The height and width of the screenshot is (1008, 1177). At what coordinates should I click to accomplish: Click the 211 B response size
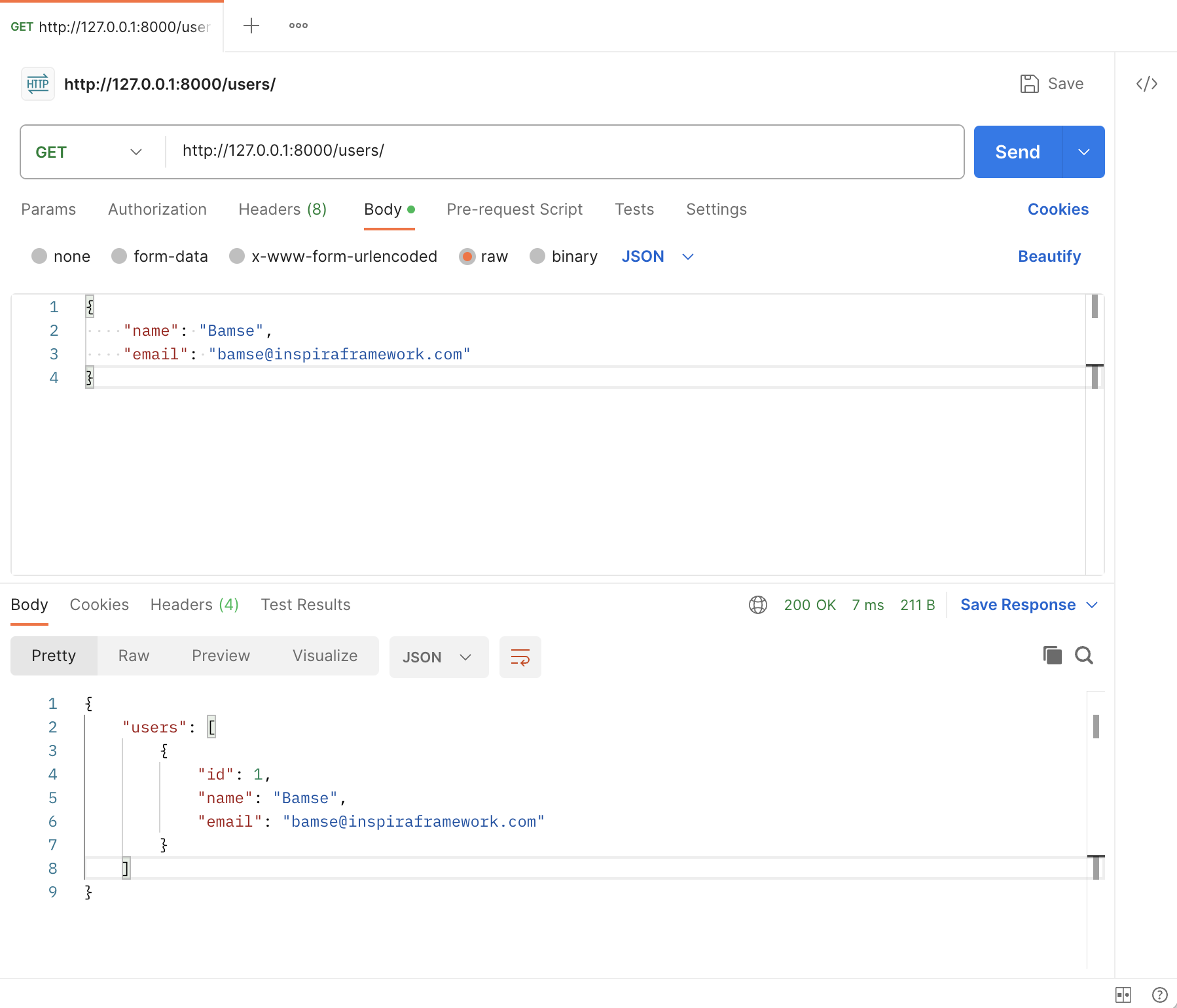tap(918, 605)
